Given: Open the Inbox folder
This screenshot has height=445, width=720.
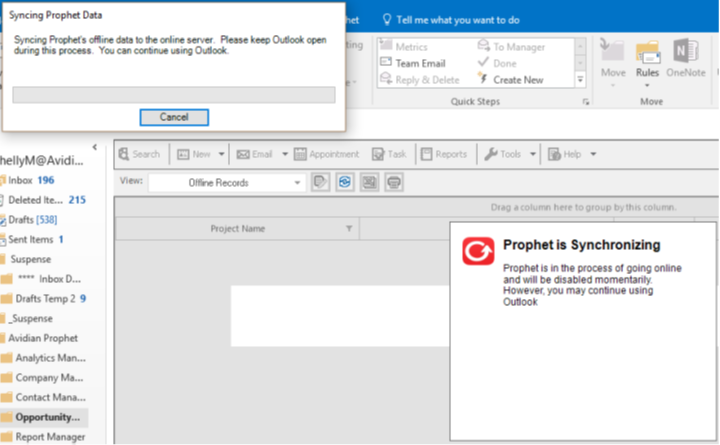Looking at the screenshot, I should coord(28,180).
